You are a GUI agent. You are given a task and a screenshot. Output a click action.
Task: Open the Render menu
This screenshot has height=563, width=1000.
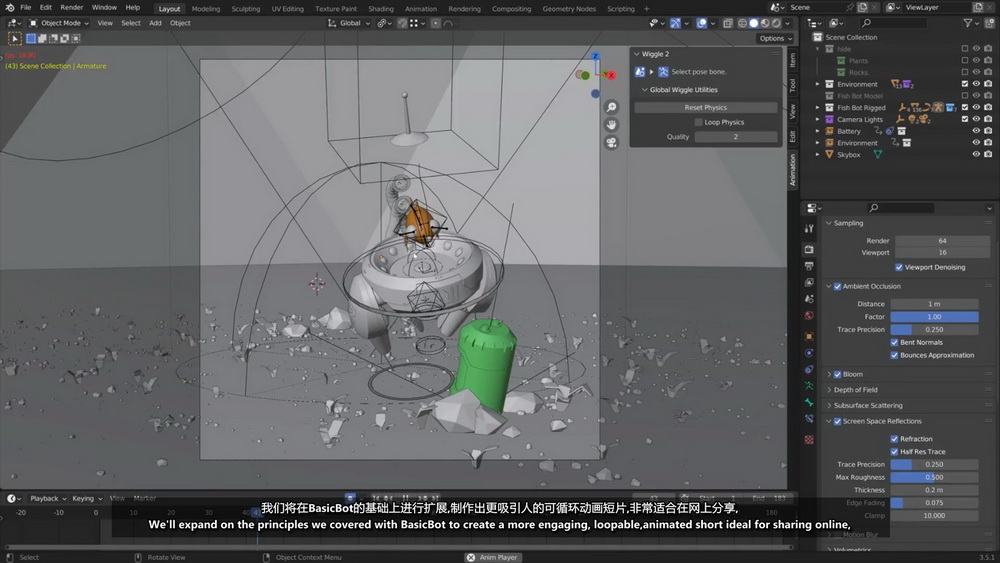(71, 8)
